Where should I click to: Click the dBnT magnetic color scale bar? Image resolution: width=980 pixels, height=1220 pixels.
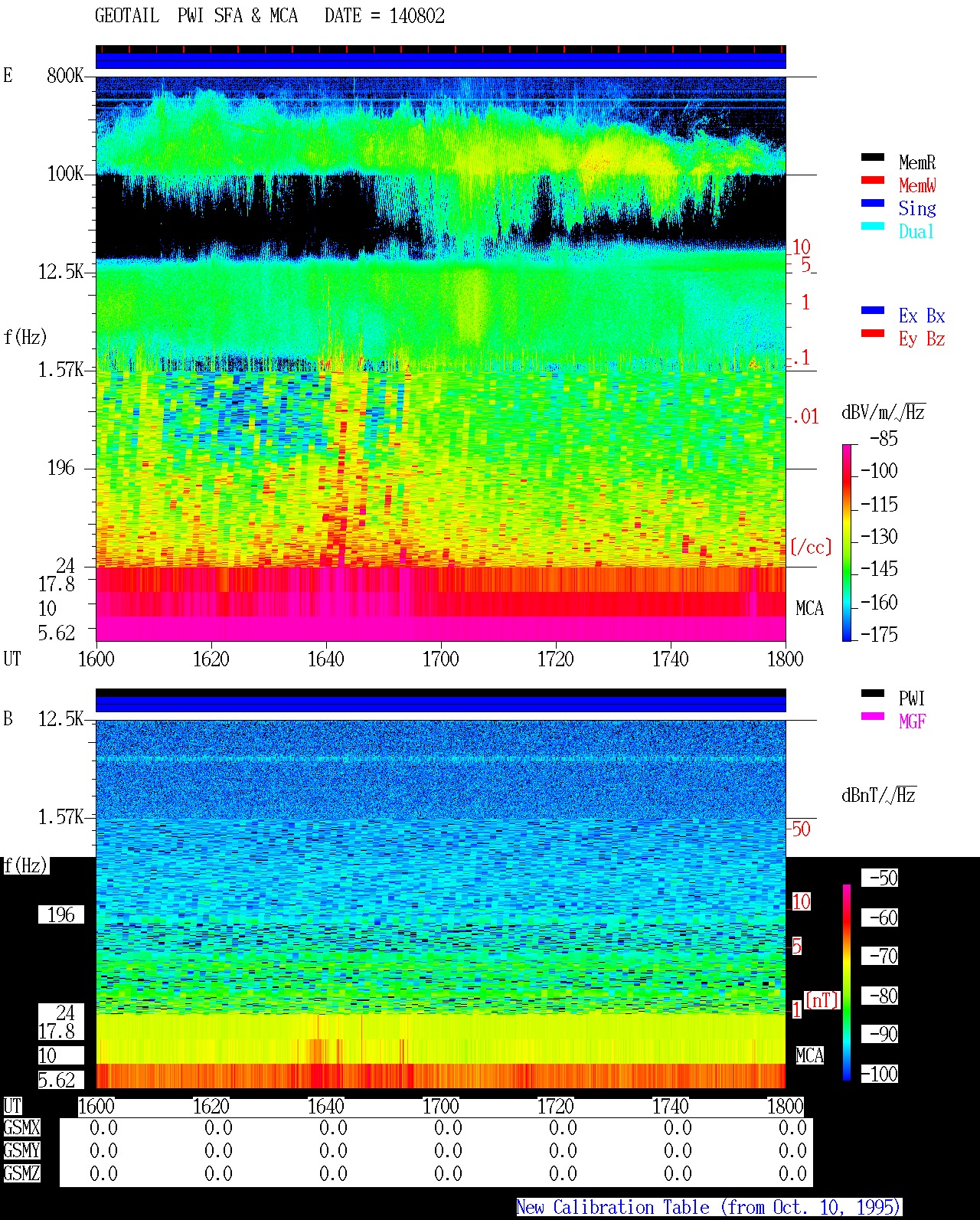pyautogui.click(x=847, y=983)
